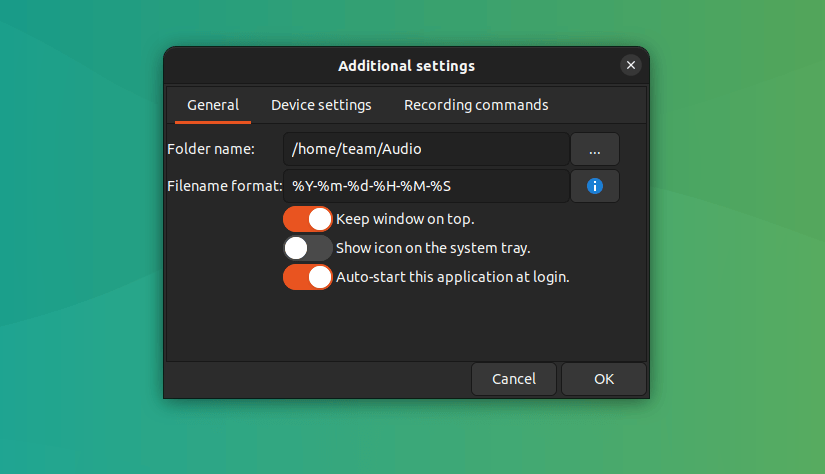Enable the Show icon on system tray switch
Viewport: 825px width, 474px height.
[308, 248]
